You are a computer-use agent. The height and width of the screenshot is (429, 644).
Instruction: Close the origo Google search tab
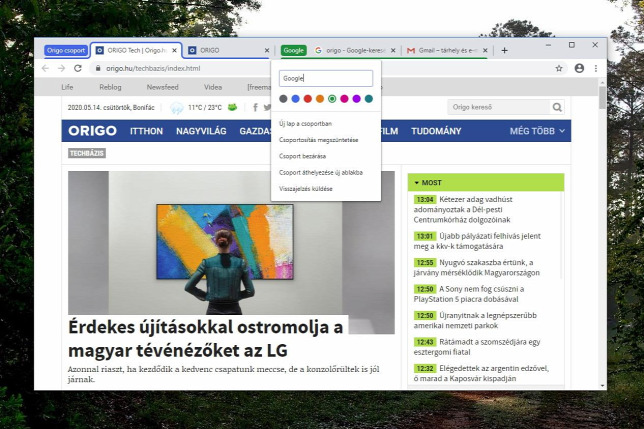[x=393, y=50]
